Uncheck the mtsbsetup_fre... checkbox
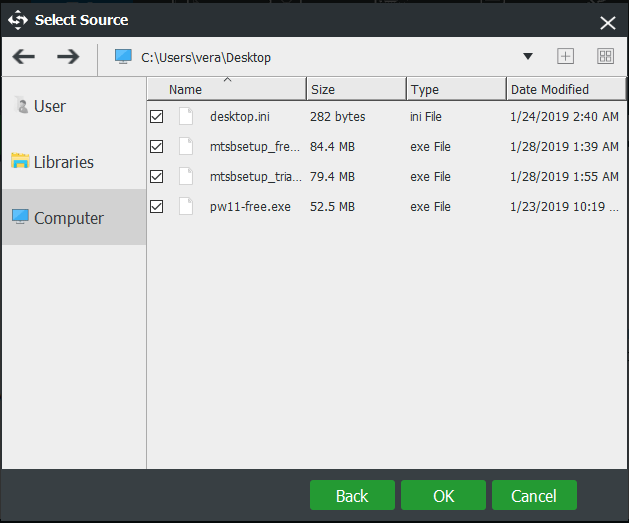Image resolution: width=629 pixels, height=523 pixels. click(x=156, y=147)
